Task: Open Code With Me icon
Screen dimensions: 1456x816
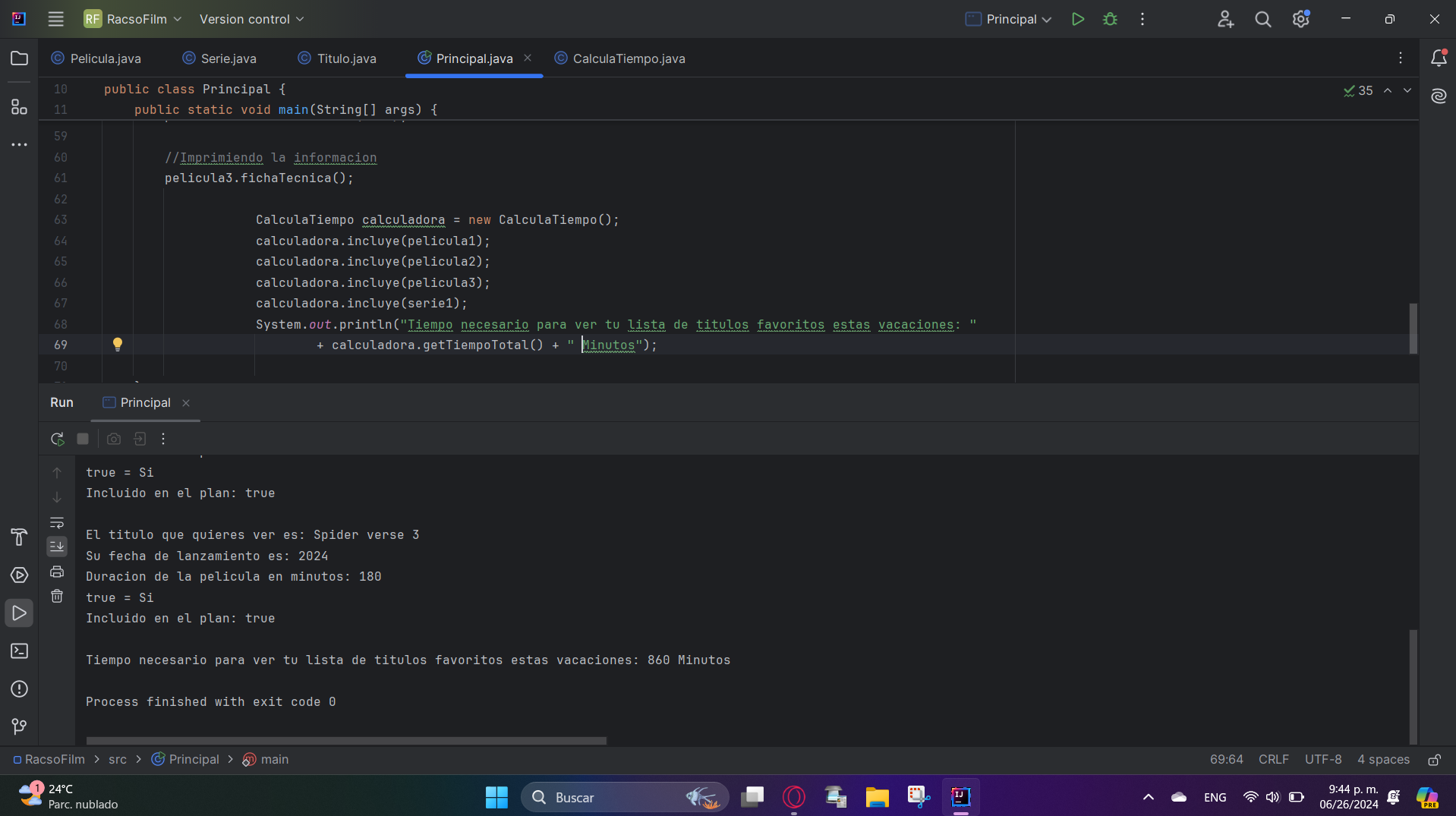Action: tap(1225, 19)
